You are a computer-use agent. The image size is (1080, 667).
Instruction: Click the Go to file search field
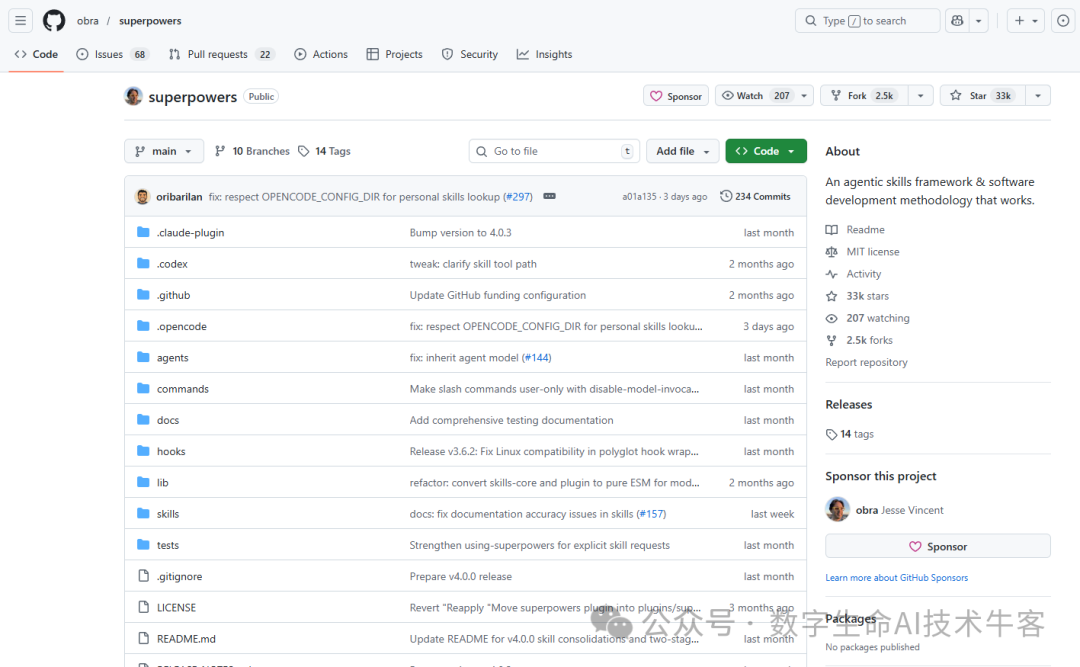click(x=554, y=151)
